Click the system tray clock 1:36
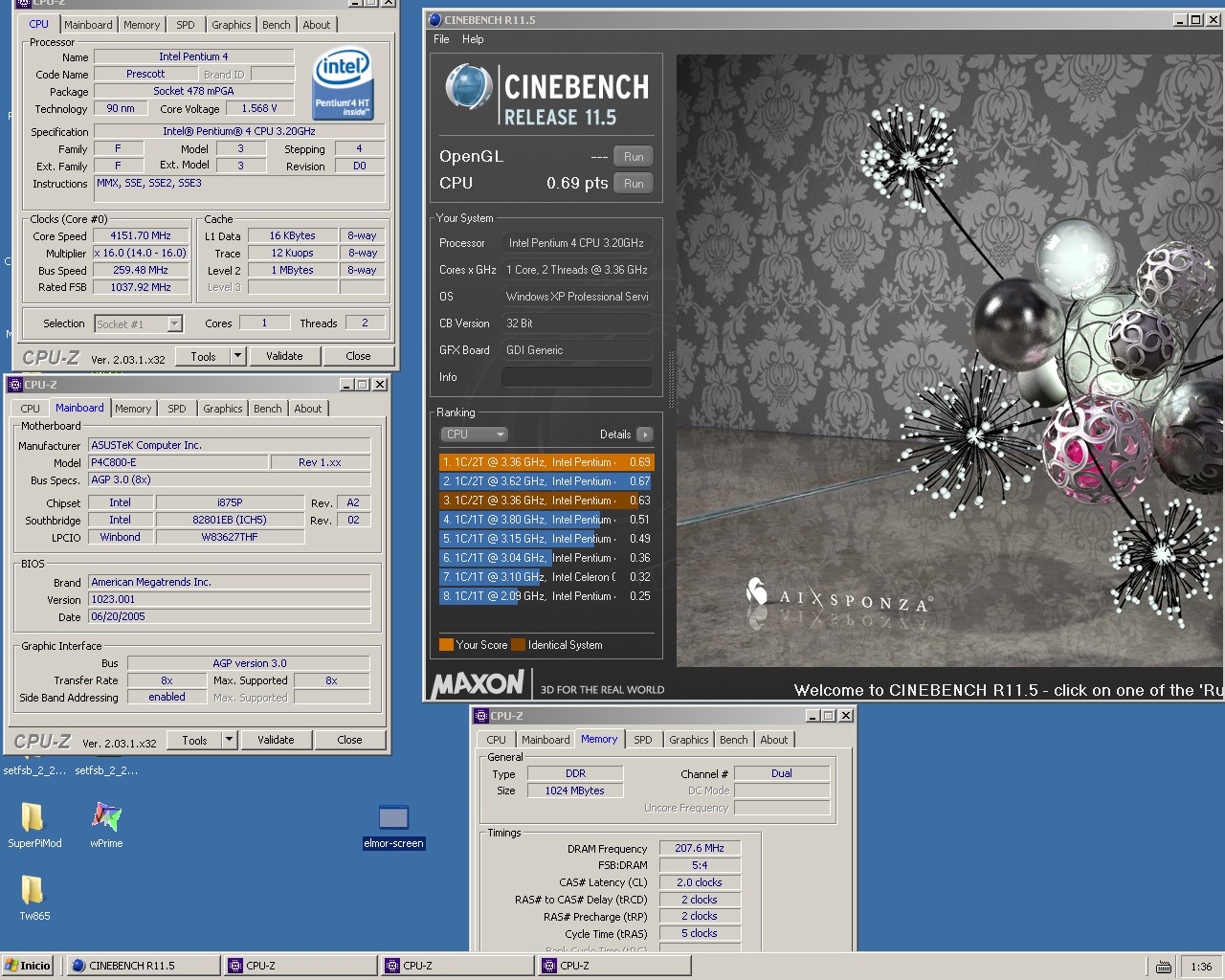This screenshot has height=980, width=1225. [x=1202, y=967]
